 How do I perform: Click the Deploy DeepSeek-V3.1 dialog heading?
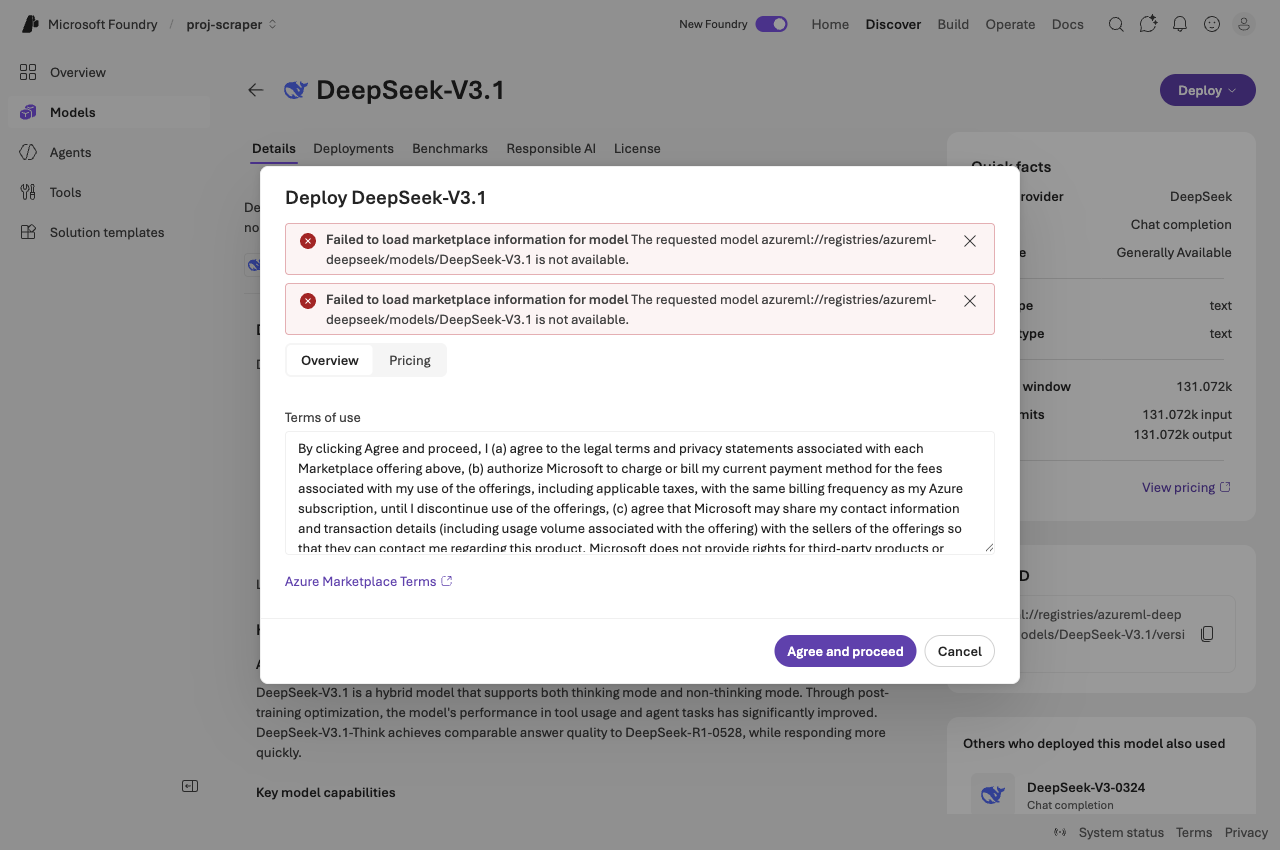pos(386,197)
